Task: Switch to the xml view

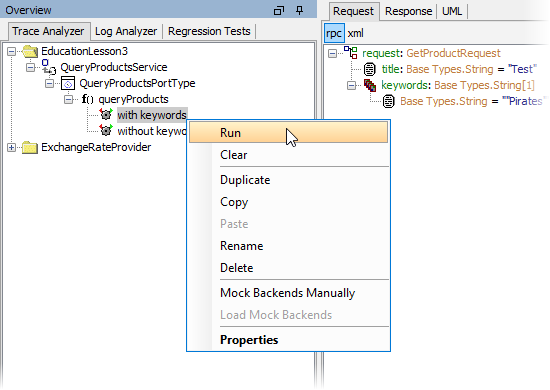Action: tap(355, 33)
